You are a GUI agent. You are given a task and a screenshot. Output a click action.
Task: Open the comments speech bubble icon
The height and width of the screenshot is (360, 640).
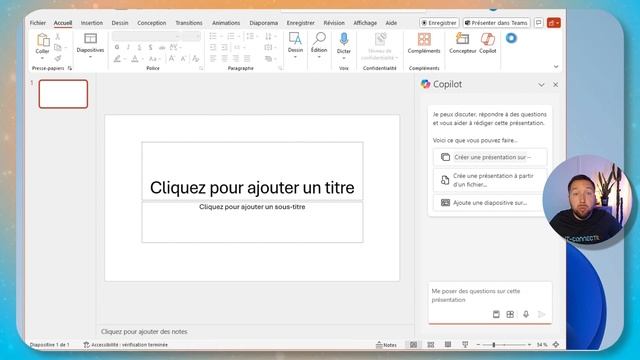point(538,23)
